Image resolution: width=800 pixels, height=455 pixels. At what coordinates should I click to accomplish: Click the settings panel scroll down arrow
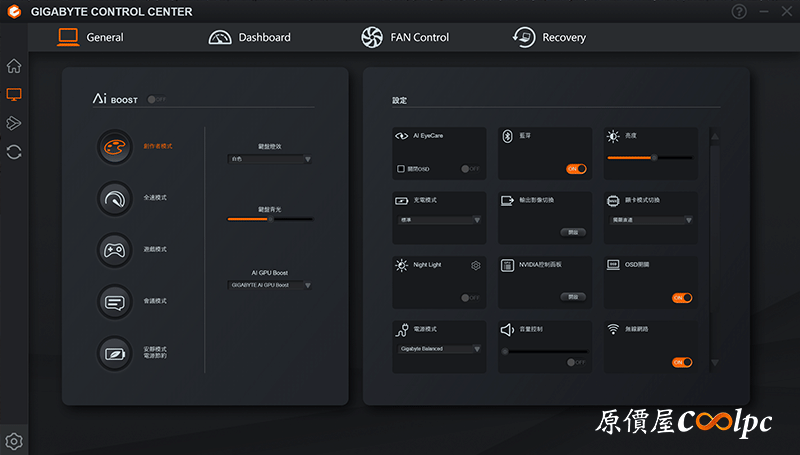tap(715, 363)
